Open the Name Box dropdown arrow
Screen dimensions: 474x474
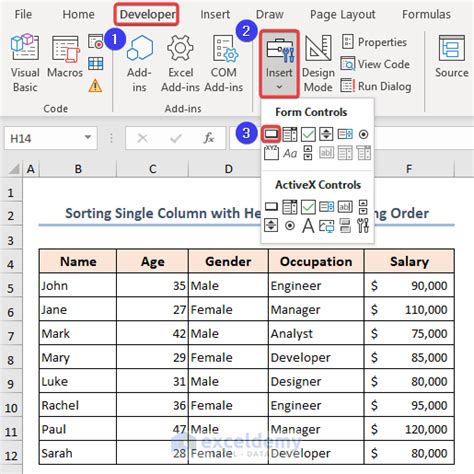click(88, 137)
